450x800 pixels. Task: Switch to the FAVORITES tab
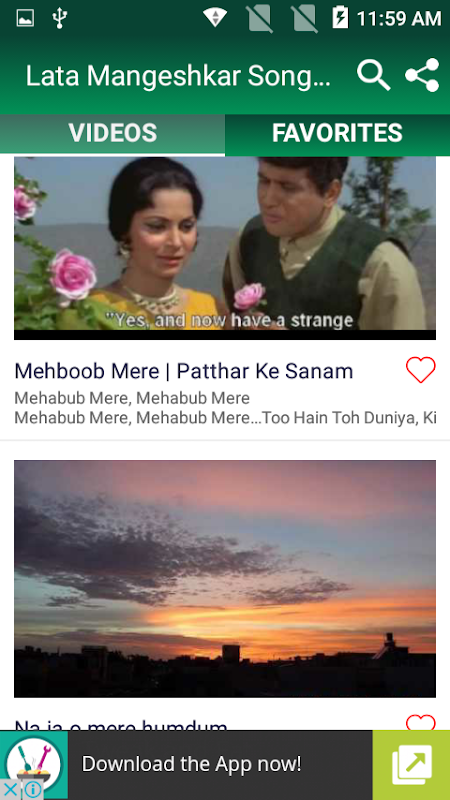tap(337, 134)
